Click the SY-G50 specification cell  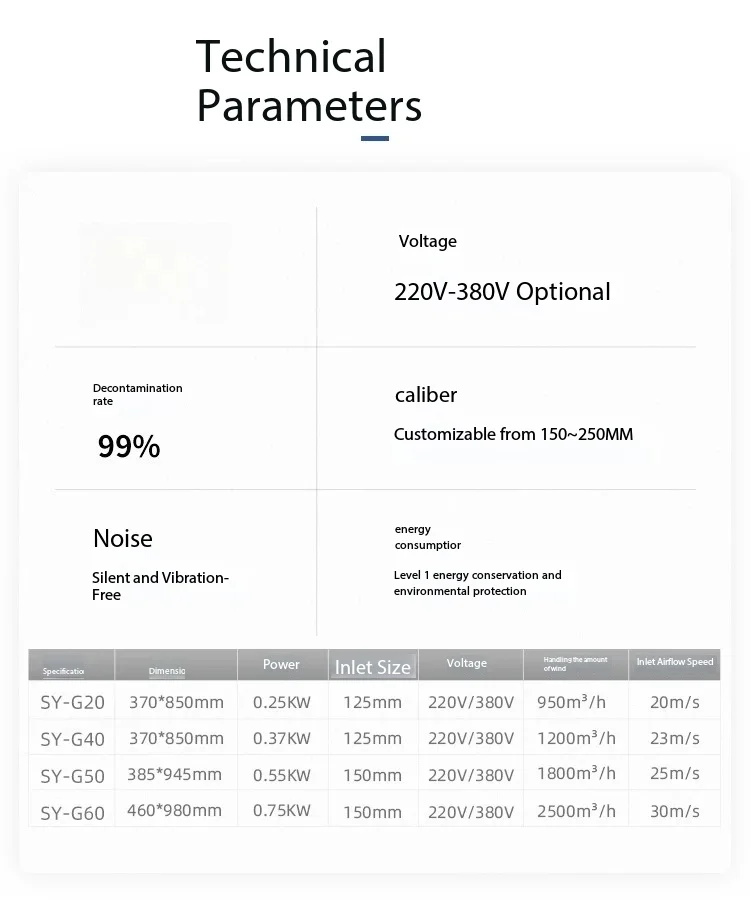pos(72,776)
